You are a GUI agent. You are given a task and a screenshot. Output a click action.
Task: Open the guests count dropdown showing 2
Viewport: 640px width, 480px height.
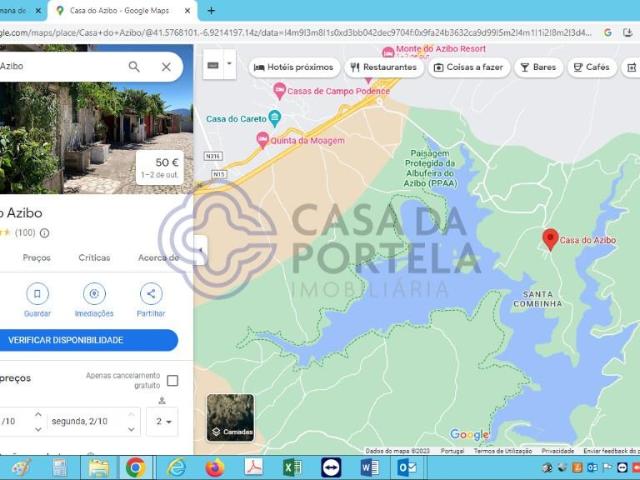point(162,421)
